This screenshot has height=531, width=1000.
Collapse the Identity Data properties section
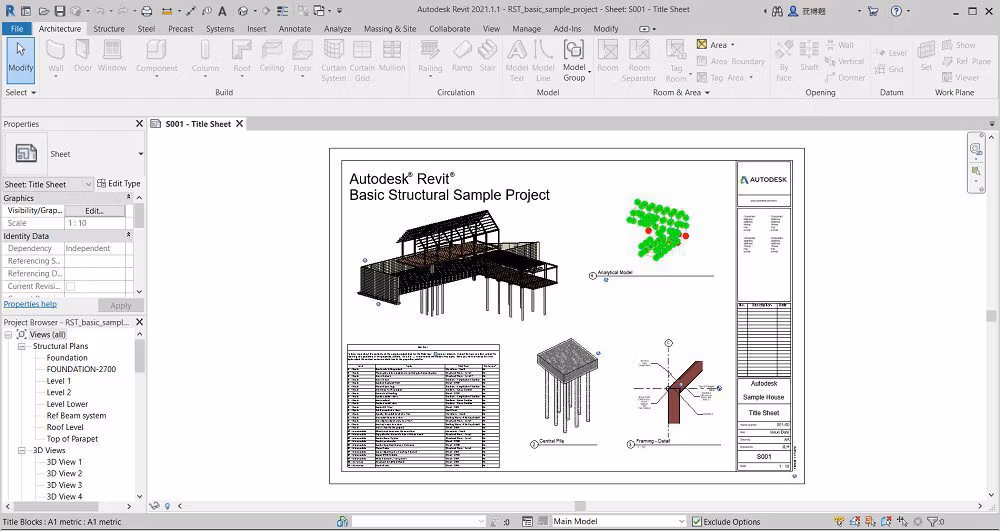(128, 236)
